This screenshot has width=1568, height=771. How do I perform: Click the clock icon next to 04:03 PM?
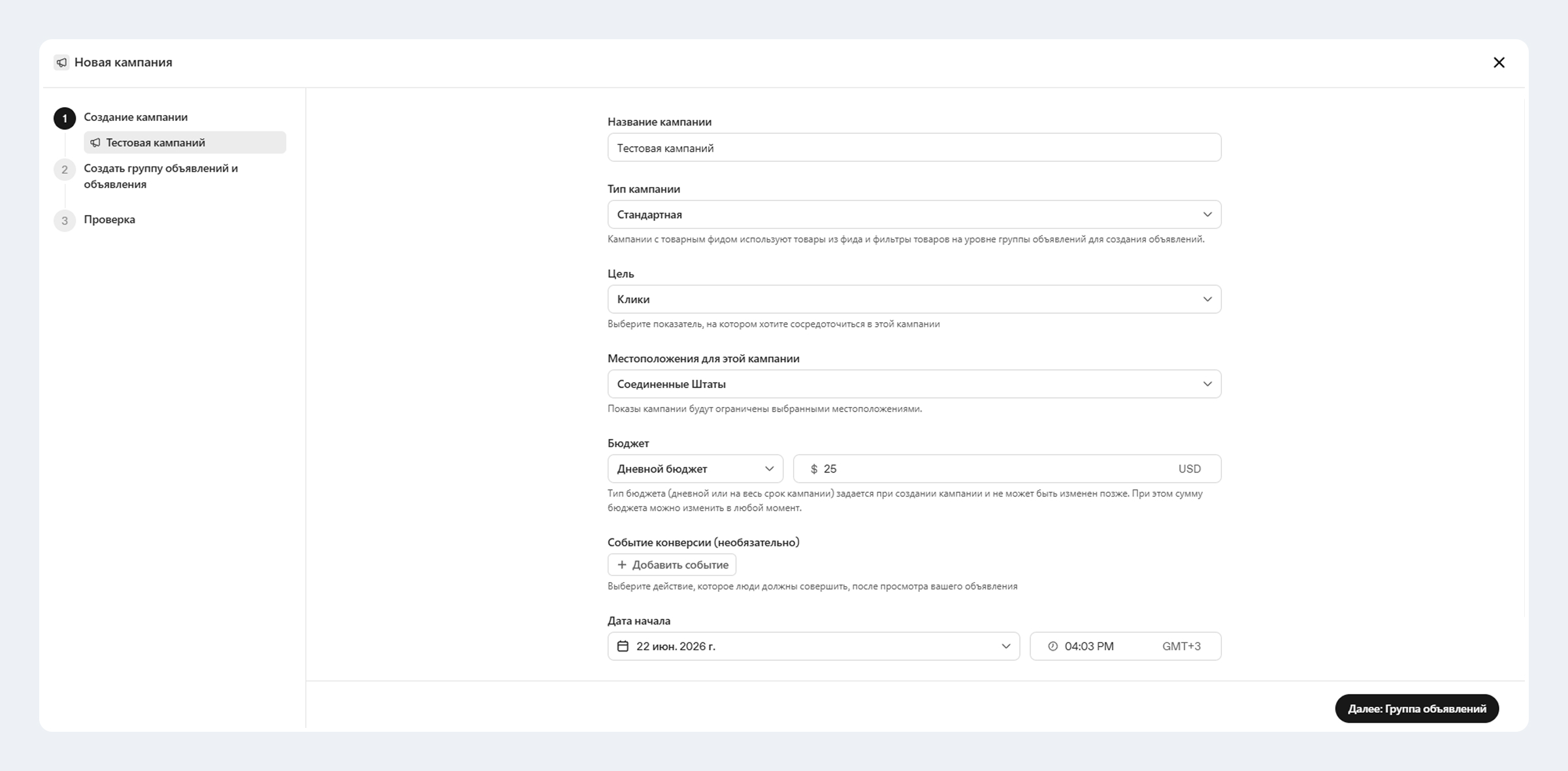click(x=1053, y=646)
